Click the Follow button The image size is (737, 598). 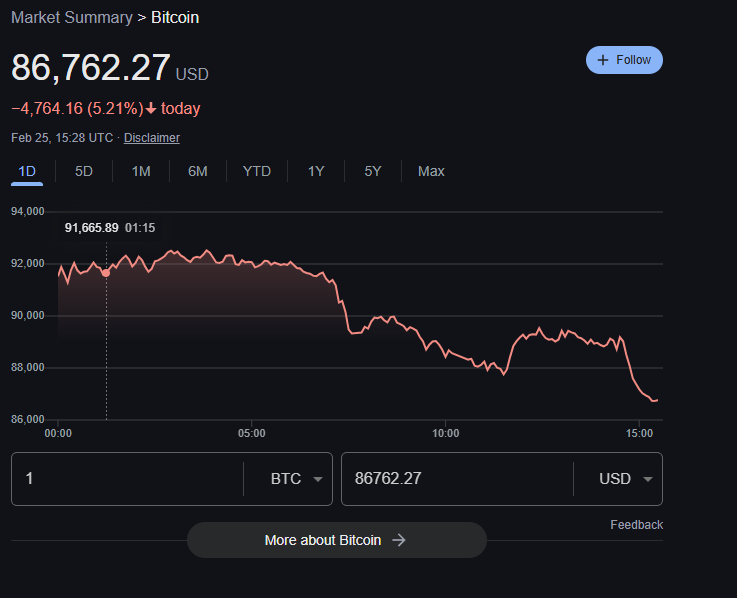point(624,60)
